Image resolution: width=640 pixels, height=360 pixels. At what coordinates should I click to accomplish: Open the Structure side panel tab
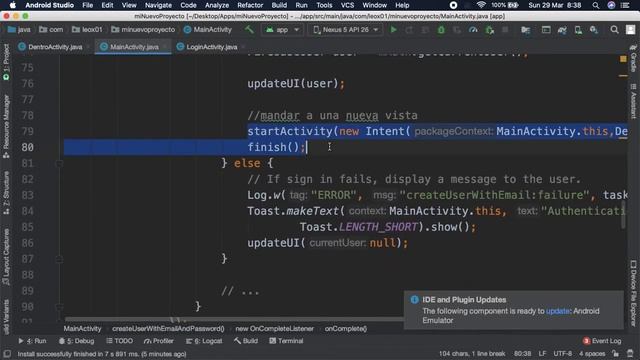[6, 193]
